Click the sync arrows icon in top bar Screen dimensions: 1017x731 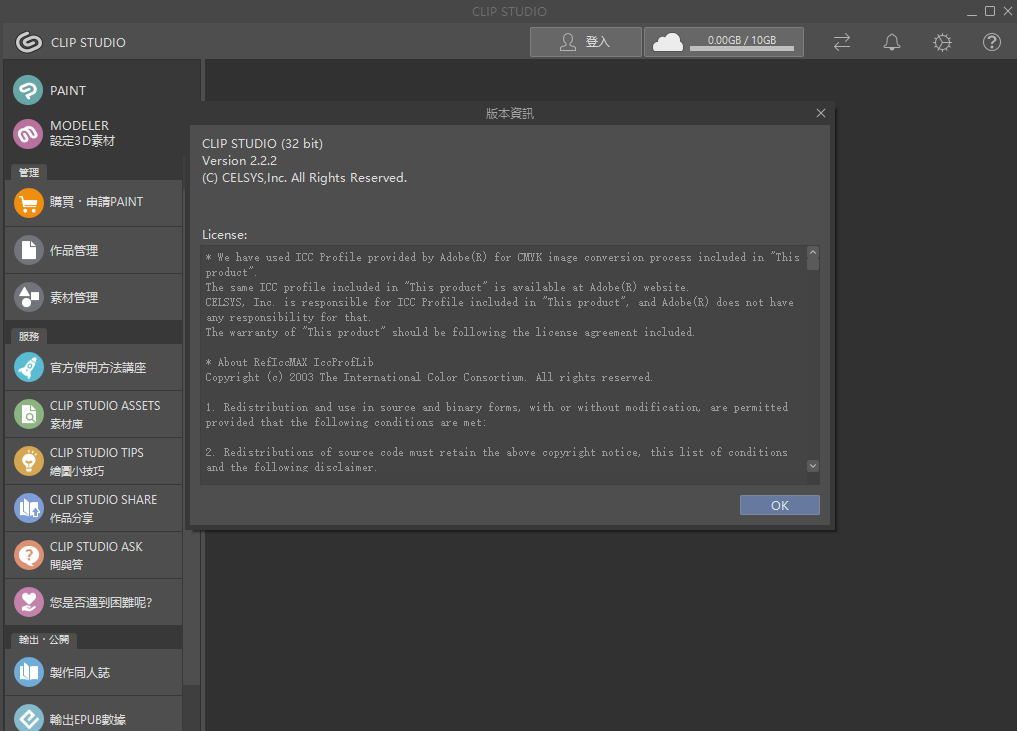(x=842, y=42)
